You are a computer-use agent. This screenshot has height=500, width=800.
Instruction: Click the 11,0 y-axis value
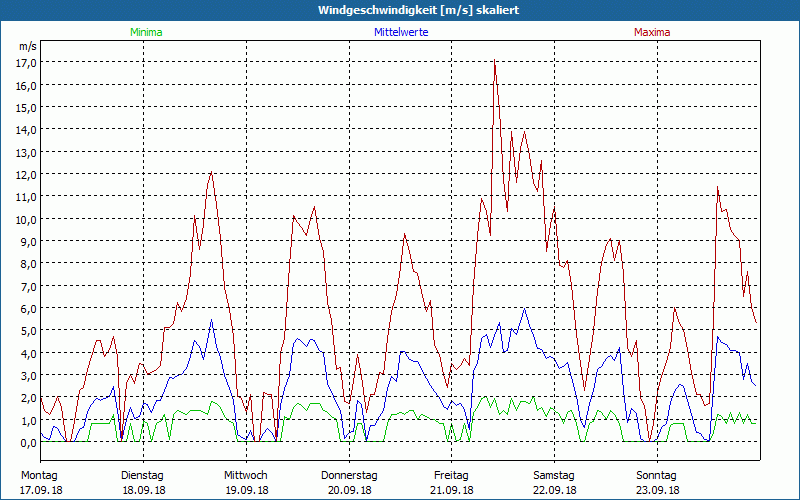coord(26,196)
